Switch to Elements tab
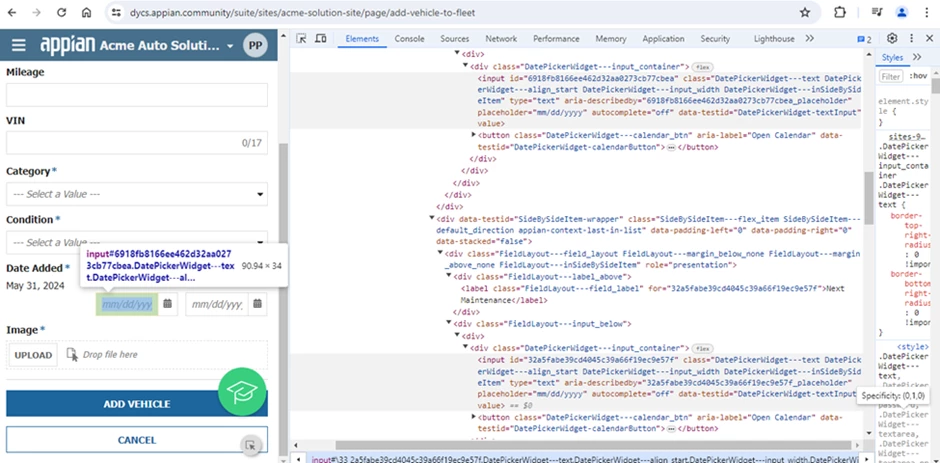Screen dimensions: 940x463 click(x=362, y=38)
